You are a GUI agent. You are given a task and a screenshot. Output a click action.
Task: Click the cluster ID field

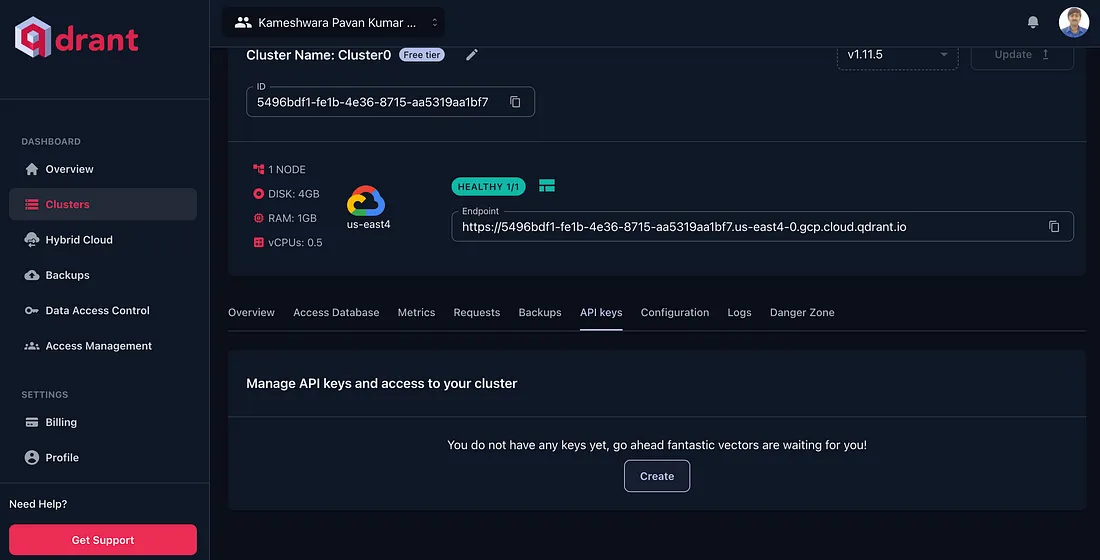390,102
